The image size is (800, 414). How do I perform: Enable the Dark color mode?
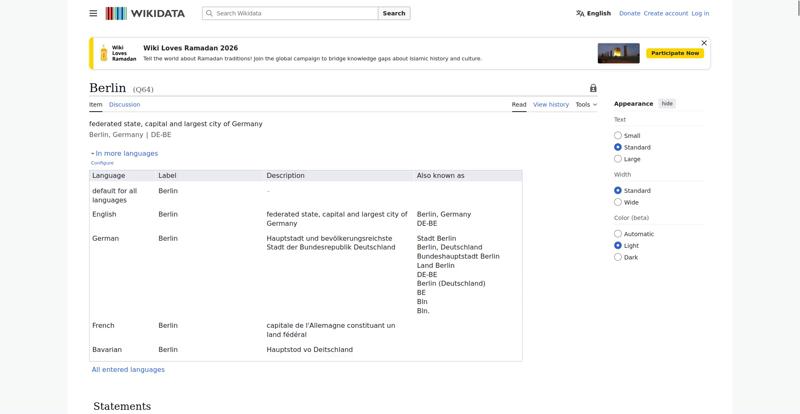618,257
